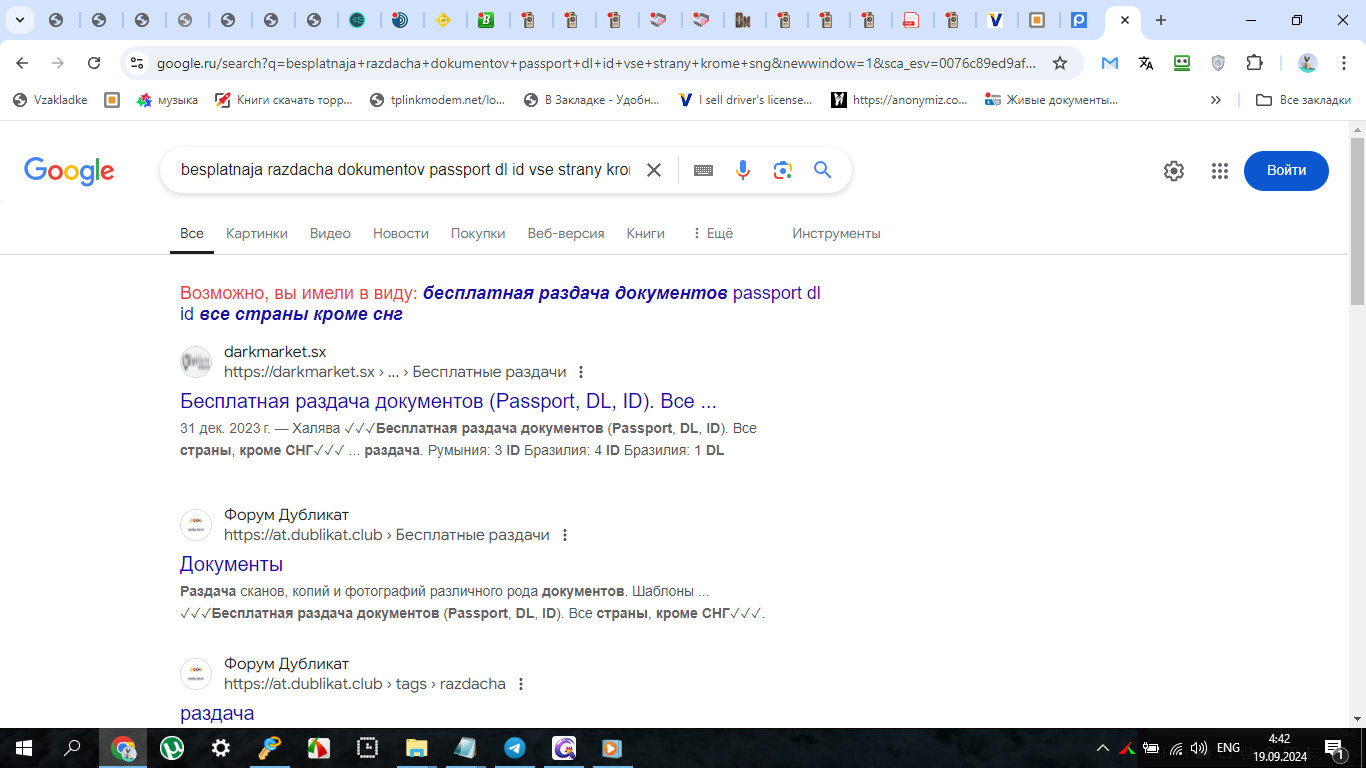Open a new tab with plus button
Screen dimensions: 1366x768
click(x=1160, y=20)
